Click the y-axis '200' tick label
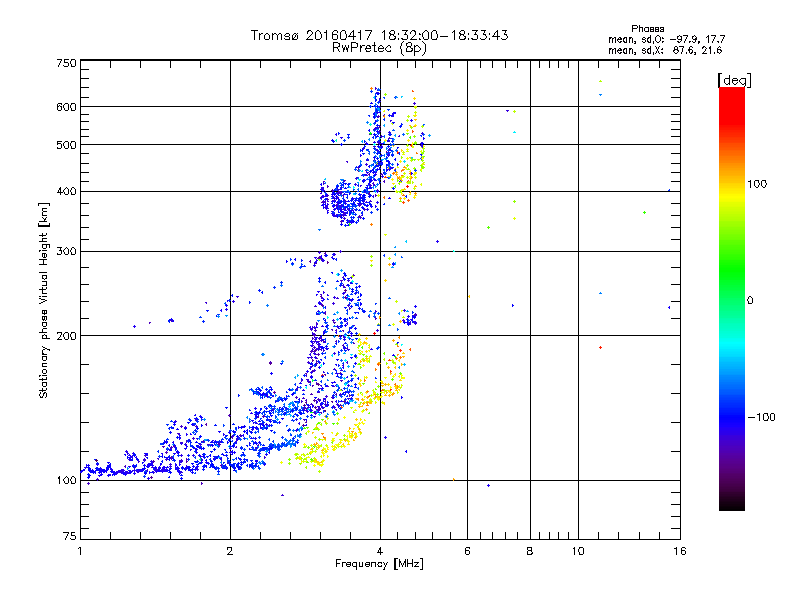The height and width of the screenshot is (600, 800). pyautogui.click(x=66, y=336)
